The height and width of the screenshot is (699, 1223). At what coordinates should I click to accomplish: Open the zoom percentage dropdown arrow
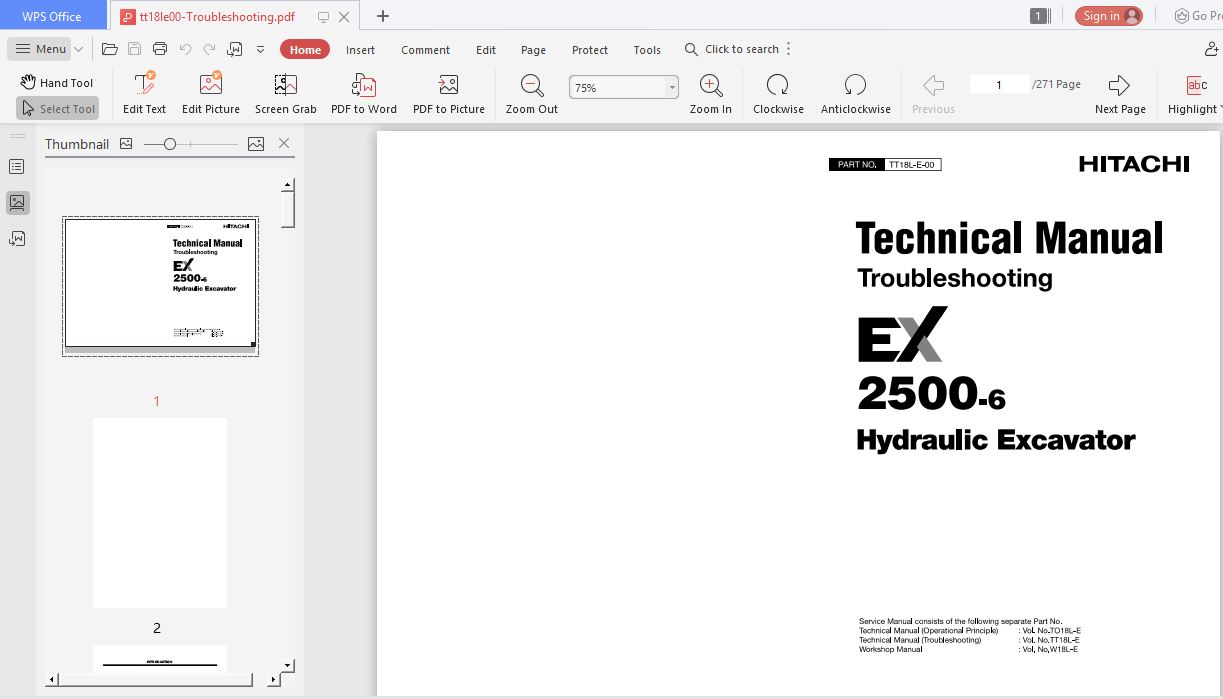[x=672, y=88]
